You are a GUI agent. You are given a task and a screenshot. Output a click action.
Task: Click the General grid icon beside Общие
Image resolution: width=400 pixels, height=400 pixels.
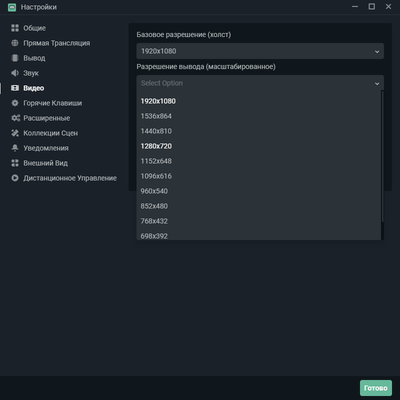15,28
